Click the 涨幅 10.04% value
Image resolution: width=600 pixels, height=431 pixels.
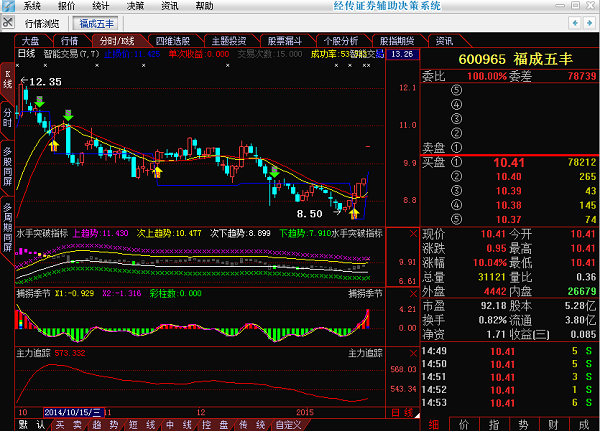(490, 263)
